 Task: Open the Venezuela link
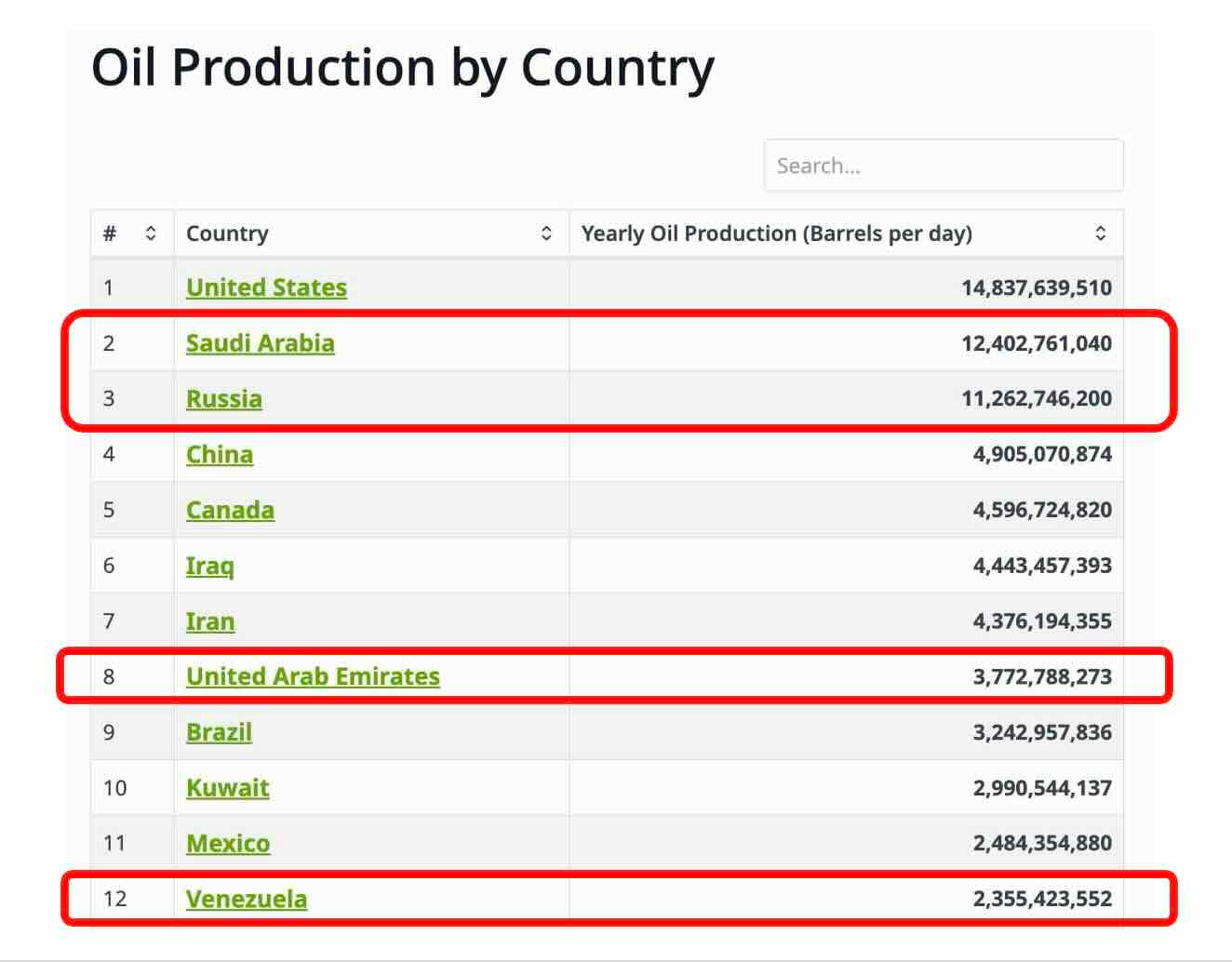click(247, 899)
